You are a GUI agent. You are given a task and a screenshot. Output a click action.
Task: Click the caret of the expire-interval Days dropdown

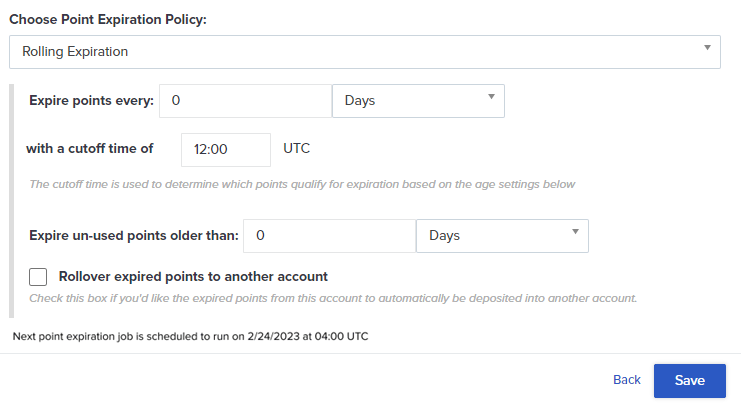click(491, 97)
